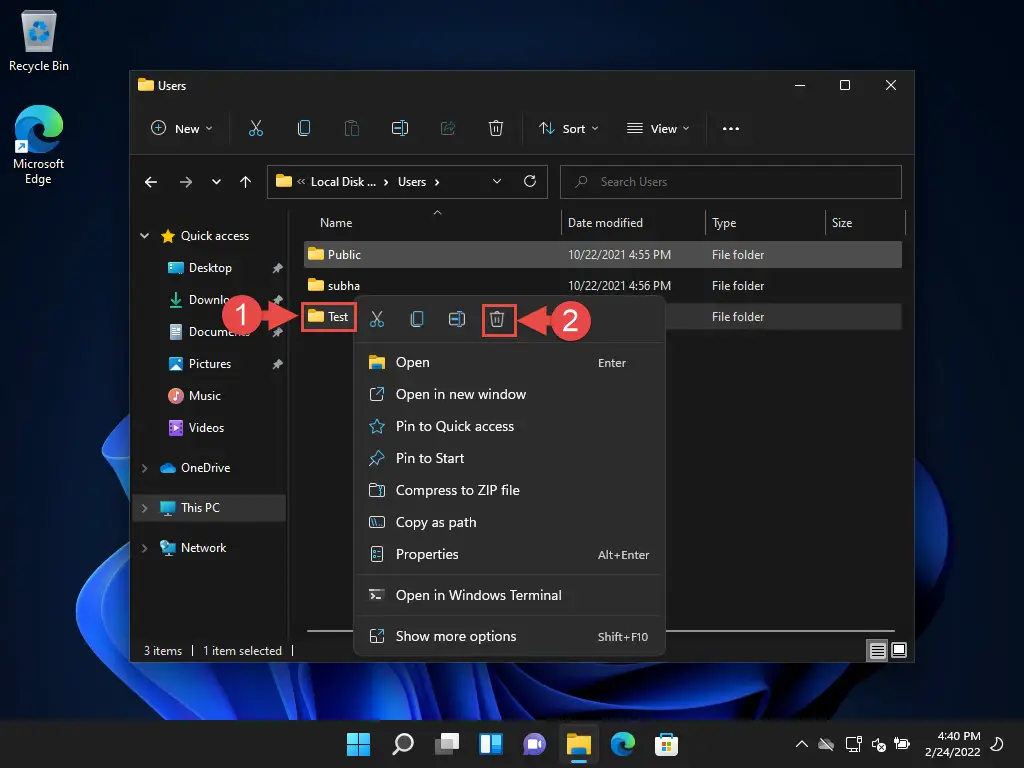Select Pin to Start

[x=509, y=458]
